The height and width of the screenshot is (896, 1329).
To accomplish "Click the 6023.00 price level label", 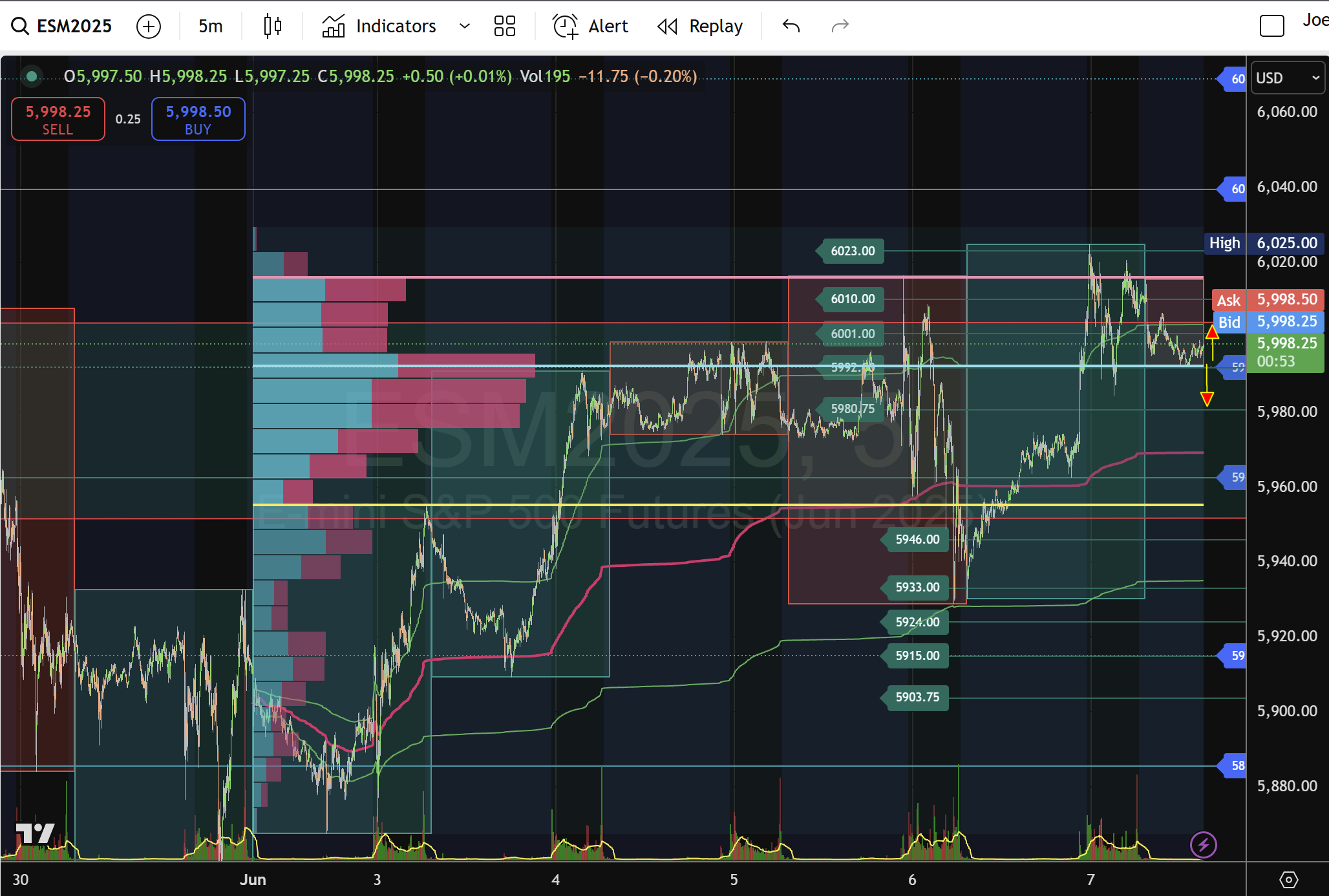I will click(x=852, y=251).
